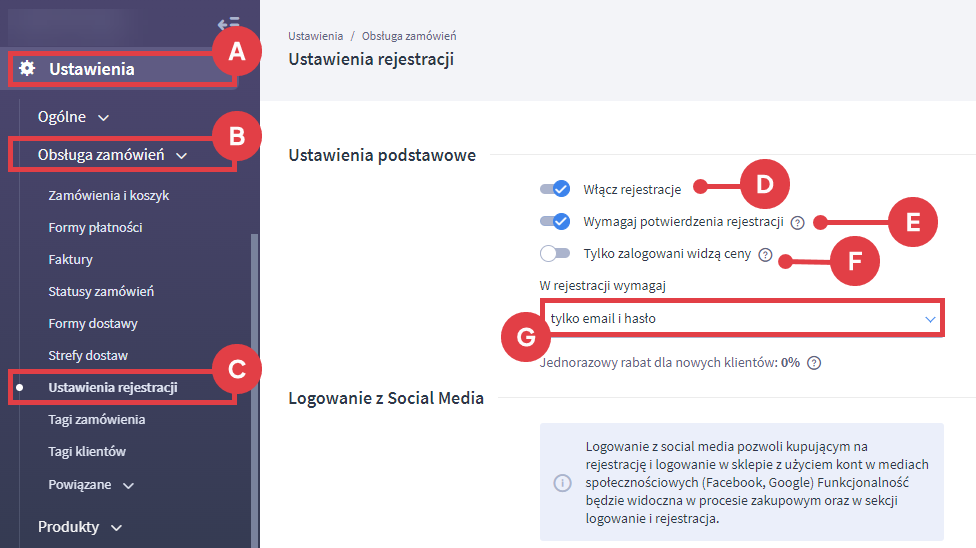This screenshot has height=548, width=976.
Task: Collapse the sidebar with the arrow icon
Action: coord(228,24)
